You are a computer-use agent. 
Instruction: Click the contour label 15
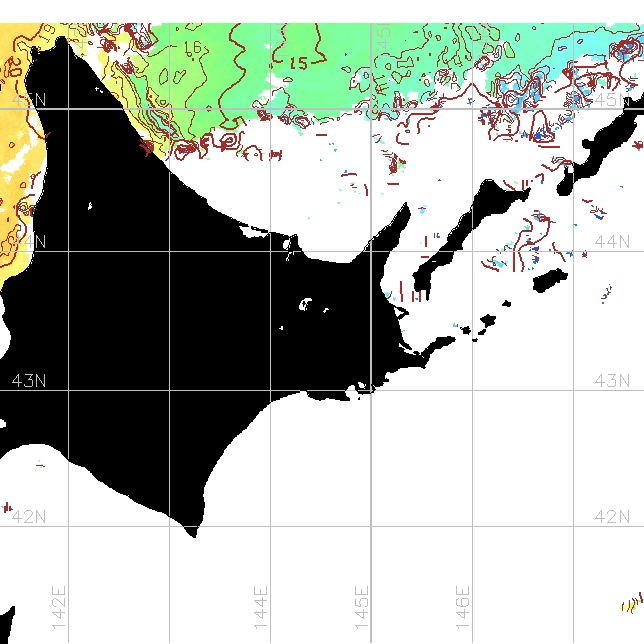pyautogui.click(x=299, y=63)
